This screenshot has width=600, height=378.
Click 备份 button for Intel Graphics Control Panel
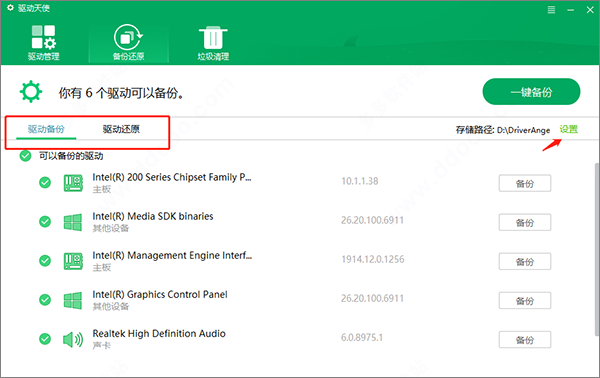point(525,301)
